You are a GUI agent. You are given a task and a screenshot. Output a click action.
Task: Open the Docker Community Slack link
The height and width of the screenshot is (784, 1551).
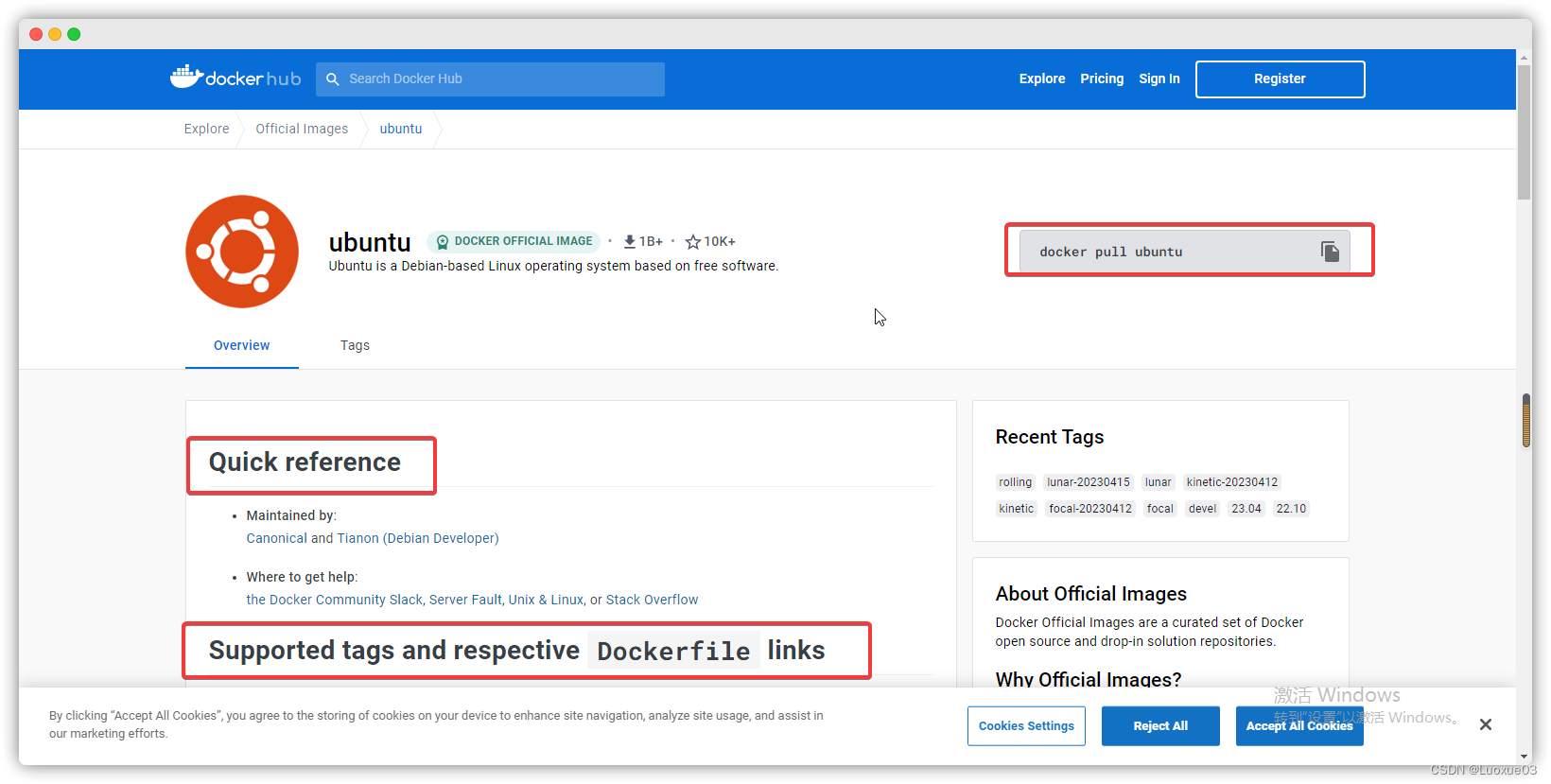coord(335,600)
